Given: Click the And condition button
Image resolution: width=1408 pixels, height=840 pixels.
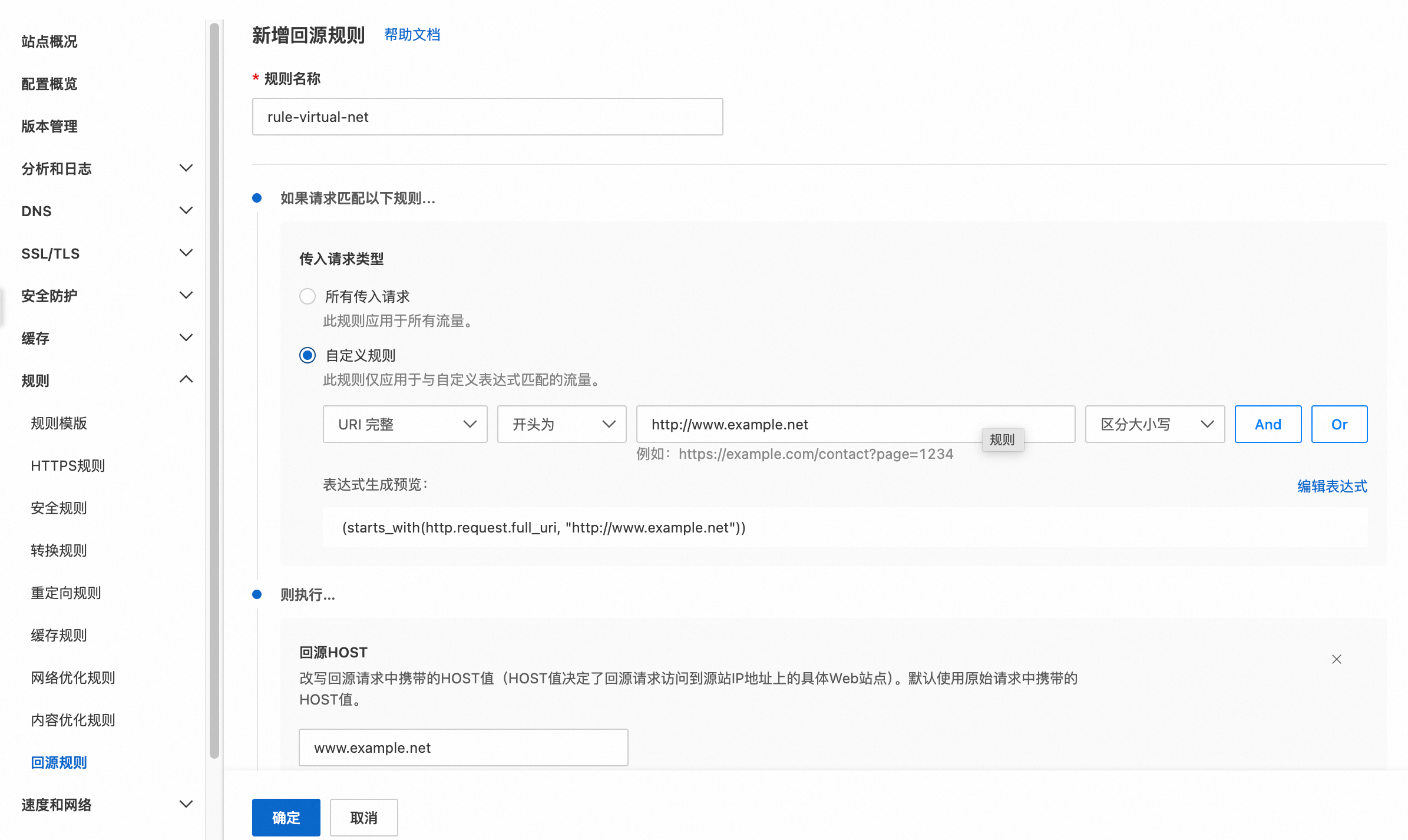Looking at the screenshot, I should [x=1268, y=424].
